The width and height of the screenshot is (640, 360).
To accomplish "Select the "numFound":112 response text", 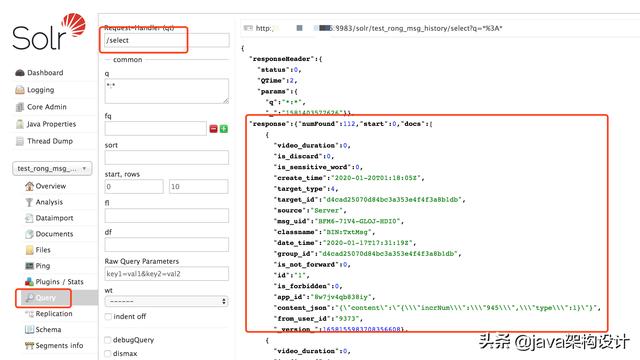I will click(x=327, y=124).
